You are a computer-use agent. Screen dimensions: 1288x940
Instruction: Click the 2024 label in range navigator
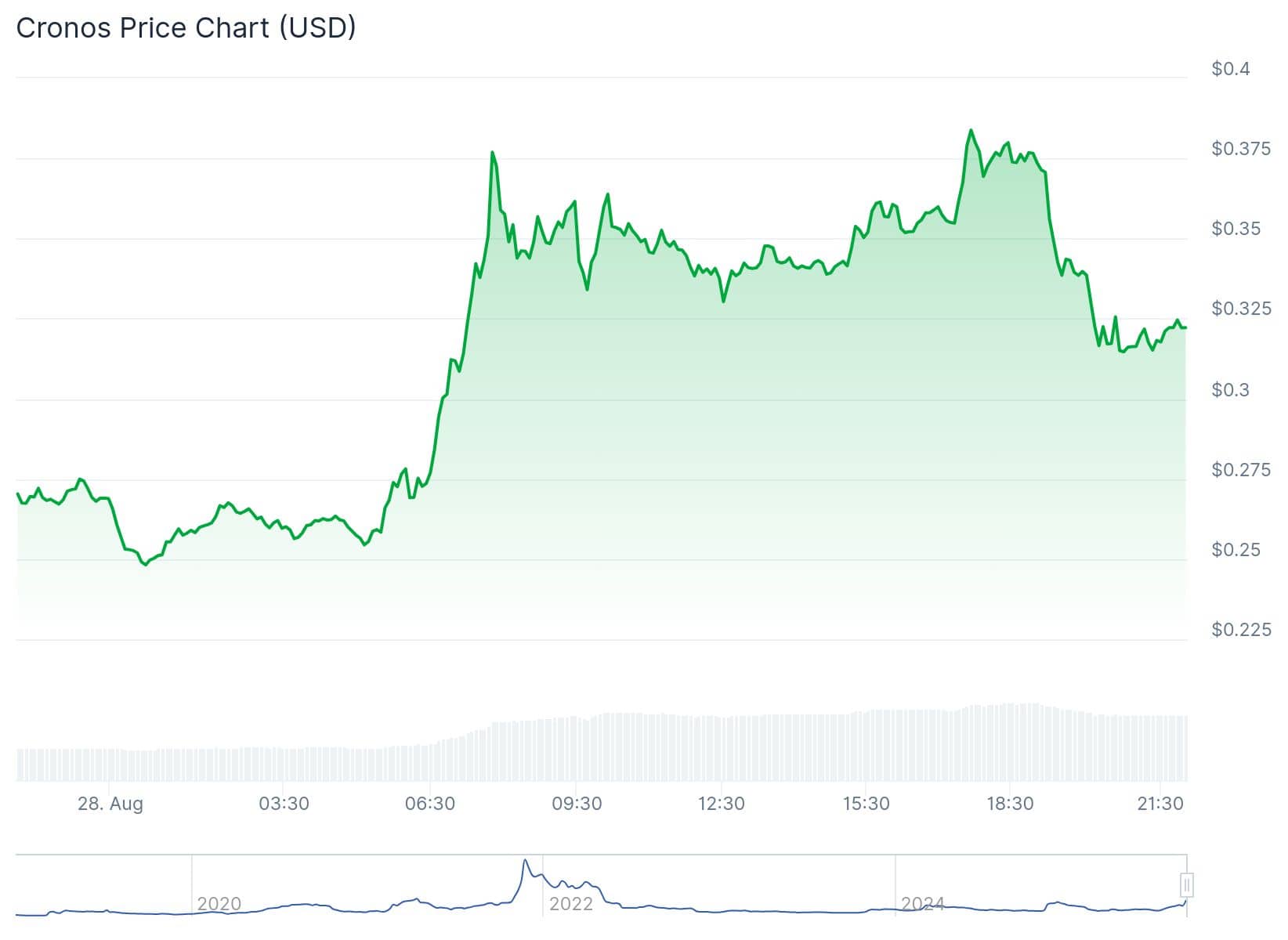click(x=922, y=904)
